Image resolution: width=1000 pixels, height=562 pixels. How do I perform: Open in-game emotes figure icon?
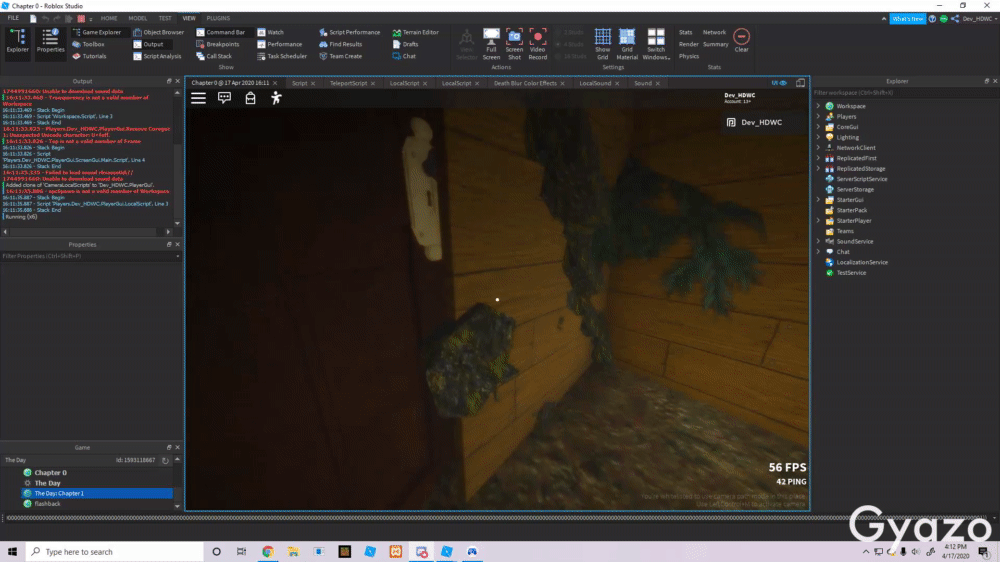click(x=276, y=98)
